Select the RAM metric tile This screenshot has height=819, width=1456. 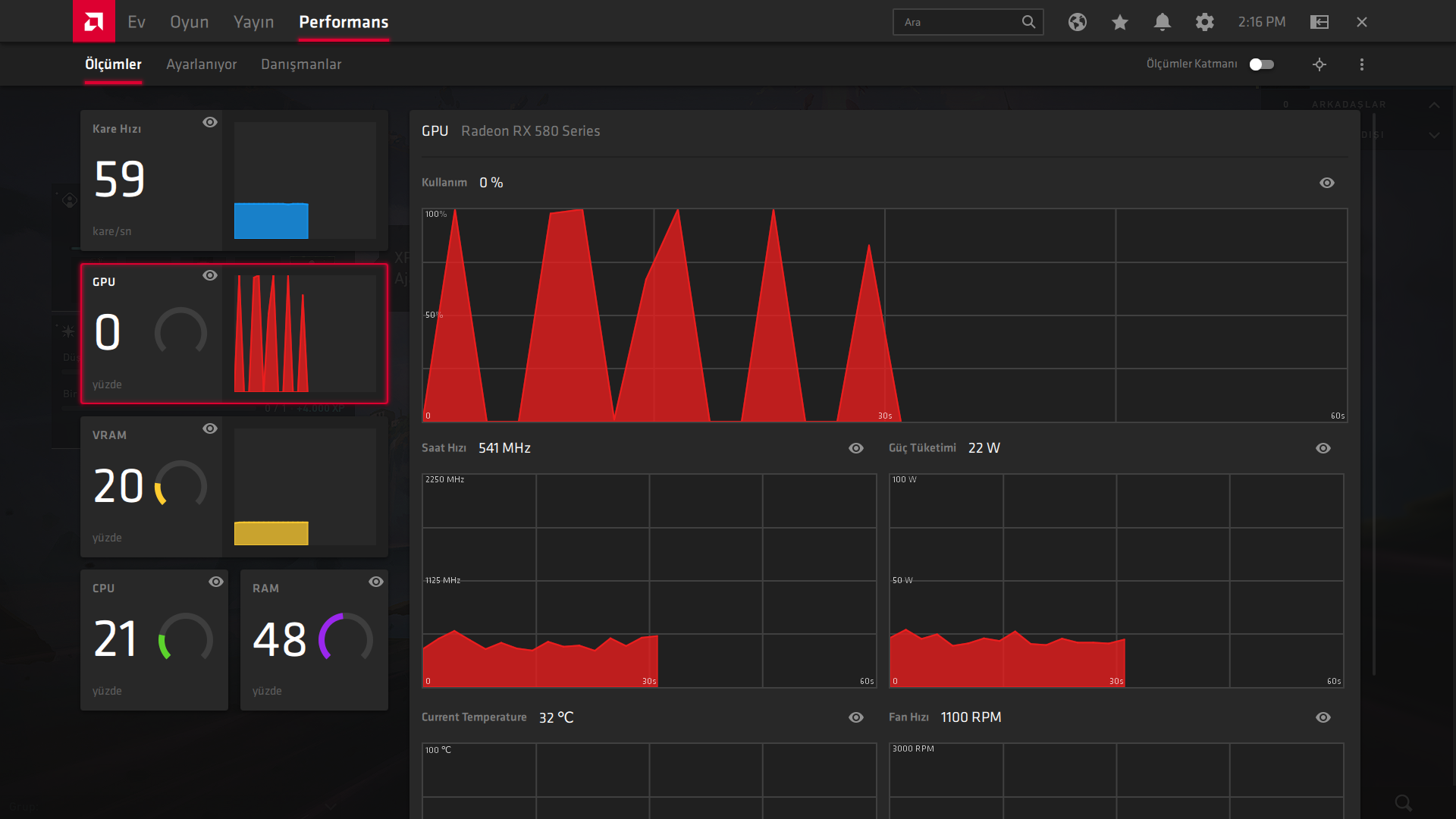314,640
